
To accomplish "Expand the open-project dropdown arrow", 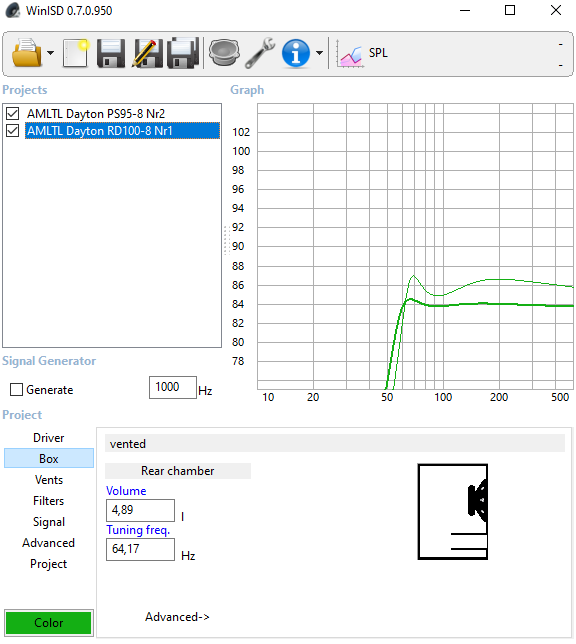I will coord(51,53).
